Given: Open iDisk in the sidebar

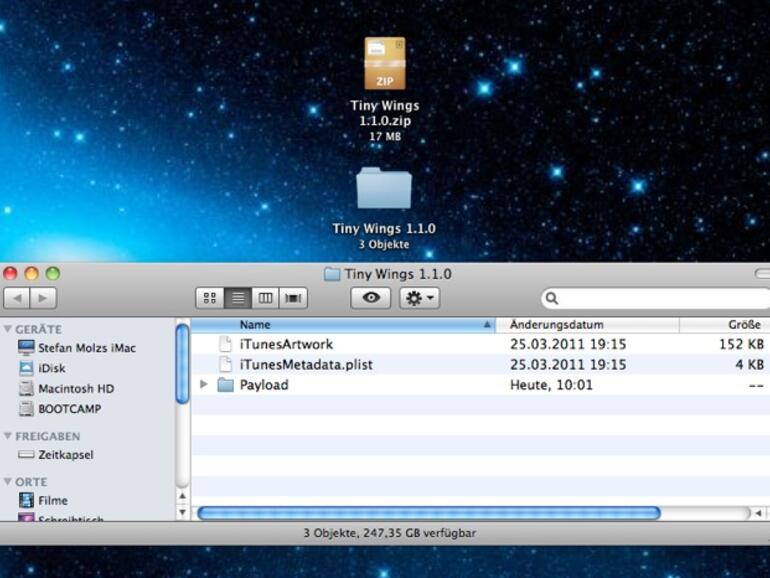Looking at the screenshot, I should click(x=42, y=368).
